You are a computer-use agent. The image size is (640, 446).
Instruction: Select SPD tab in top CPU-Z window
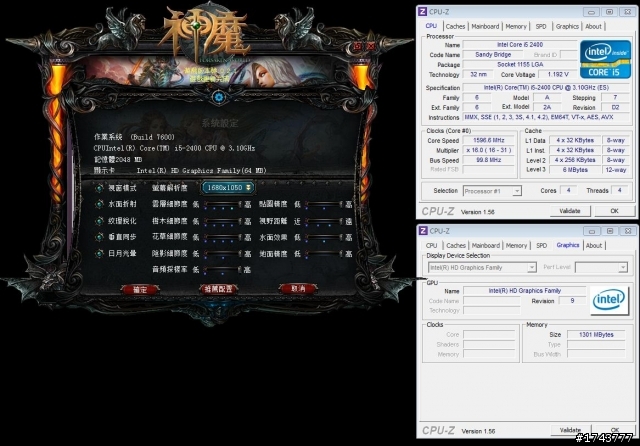click(x=541, y=27)
